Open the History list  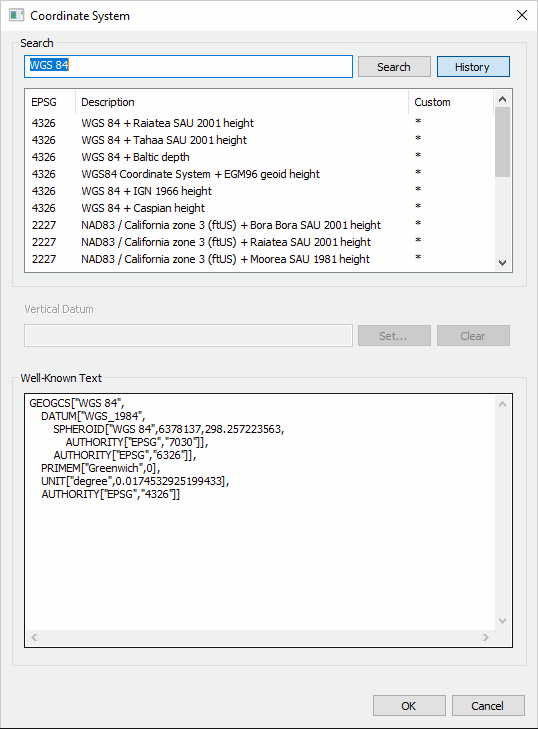473,67
